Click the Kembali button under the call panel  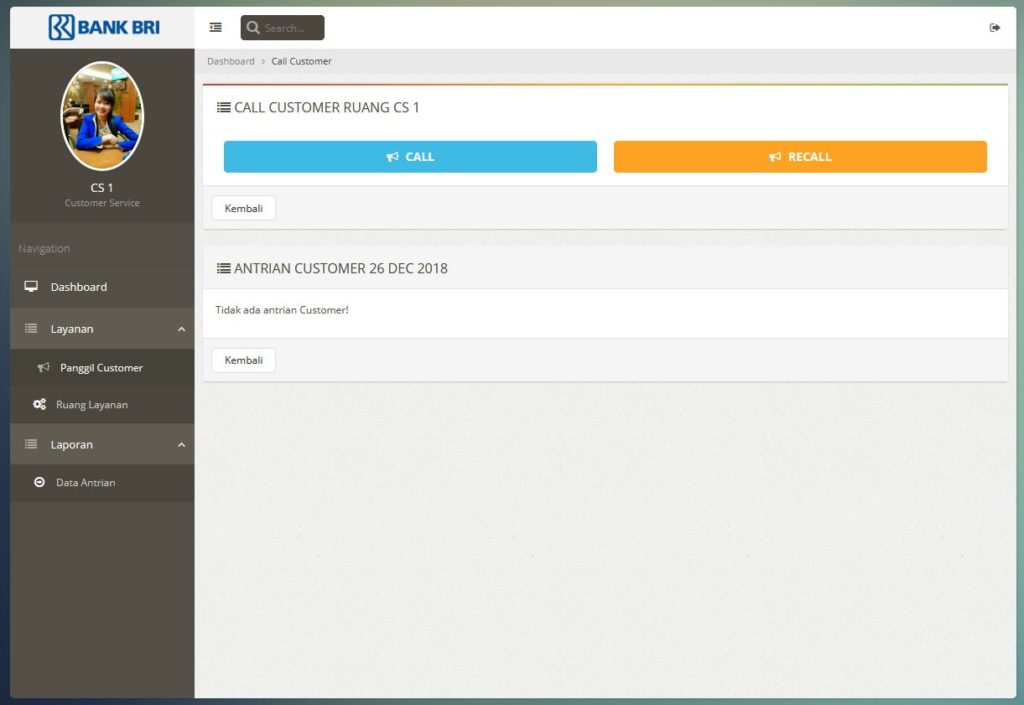242,208
